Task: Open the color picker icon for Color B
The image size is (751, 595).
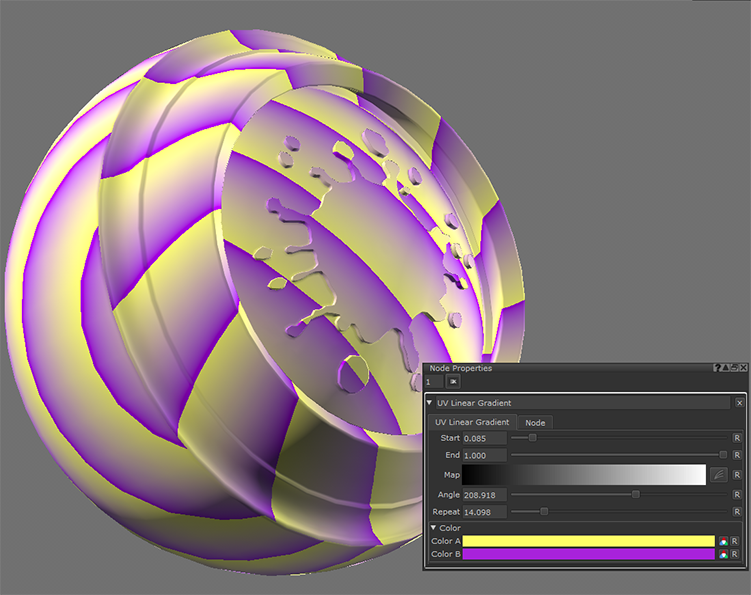Action: pos(722,553)
